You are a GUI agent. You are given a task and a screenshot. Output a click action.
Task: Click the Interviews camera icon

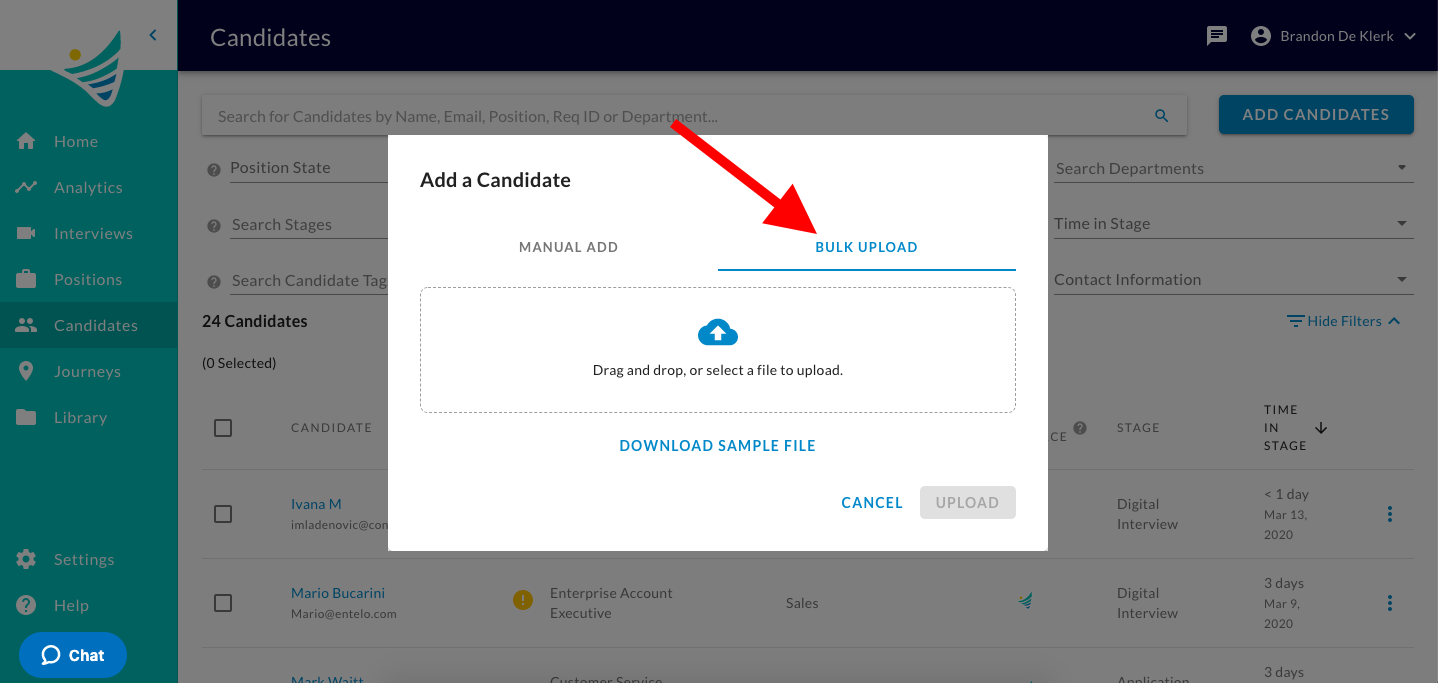[x=26, y=233]
